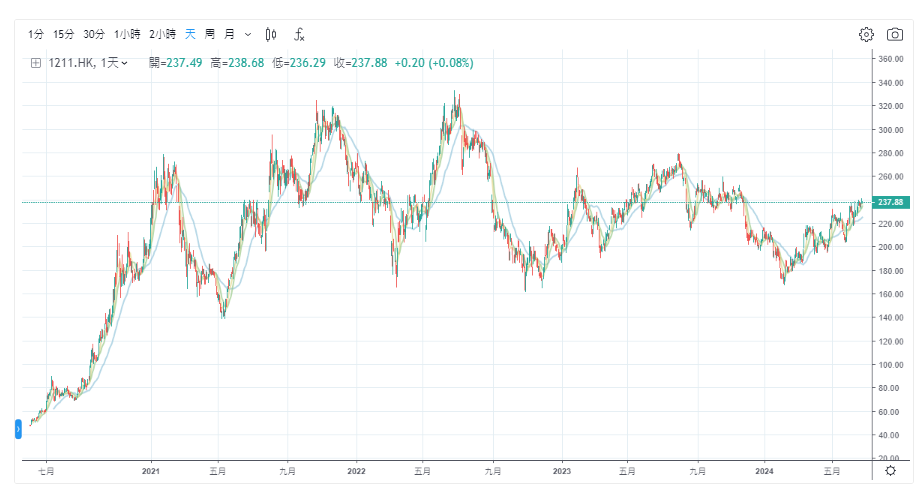Take a chart snapshot with camera icon
921x497 pixels.
pos(894,34)
